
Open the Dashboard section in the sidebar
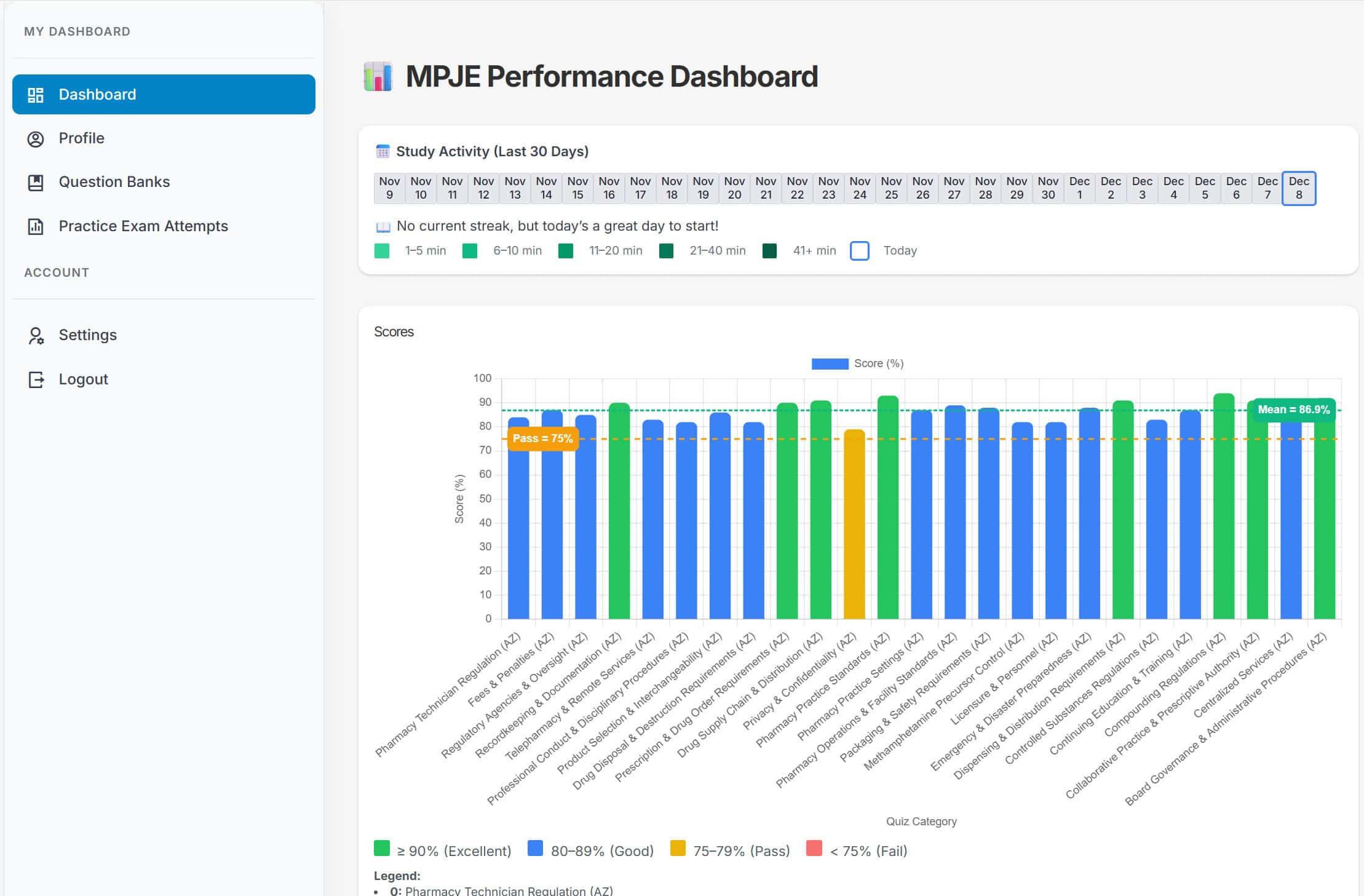pyautogui.click(x=97, y=94)
